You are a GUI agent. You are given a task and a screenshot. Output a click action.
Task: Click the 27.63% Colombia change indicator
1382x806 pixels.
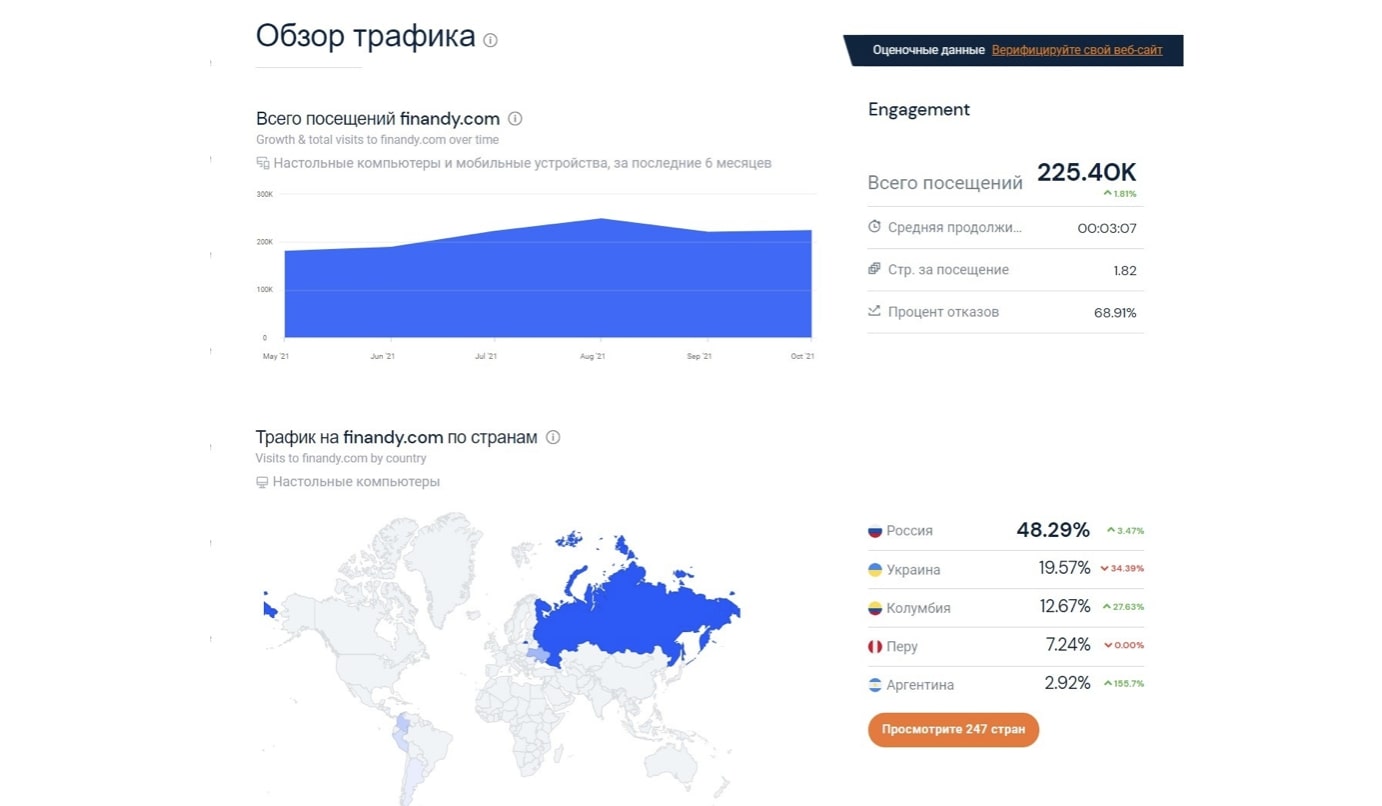[1123, 607]
